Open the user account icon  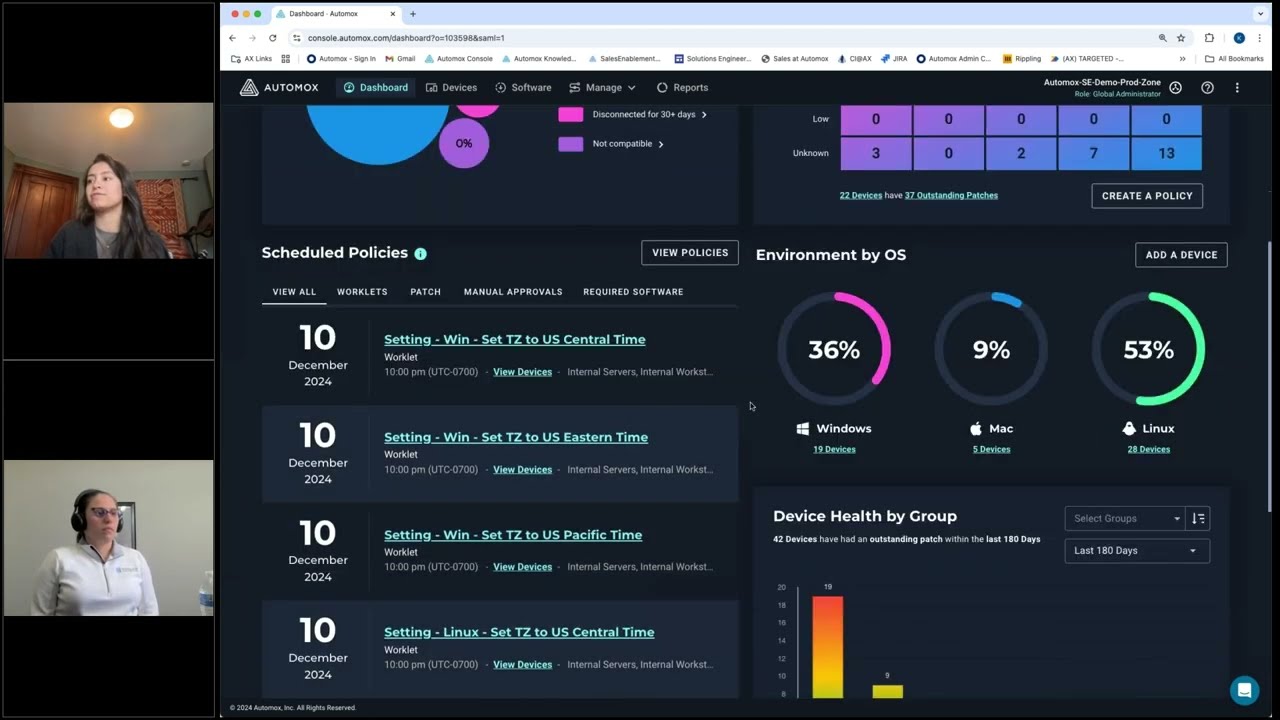coord(1175,88)
